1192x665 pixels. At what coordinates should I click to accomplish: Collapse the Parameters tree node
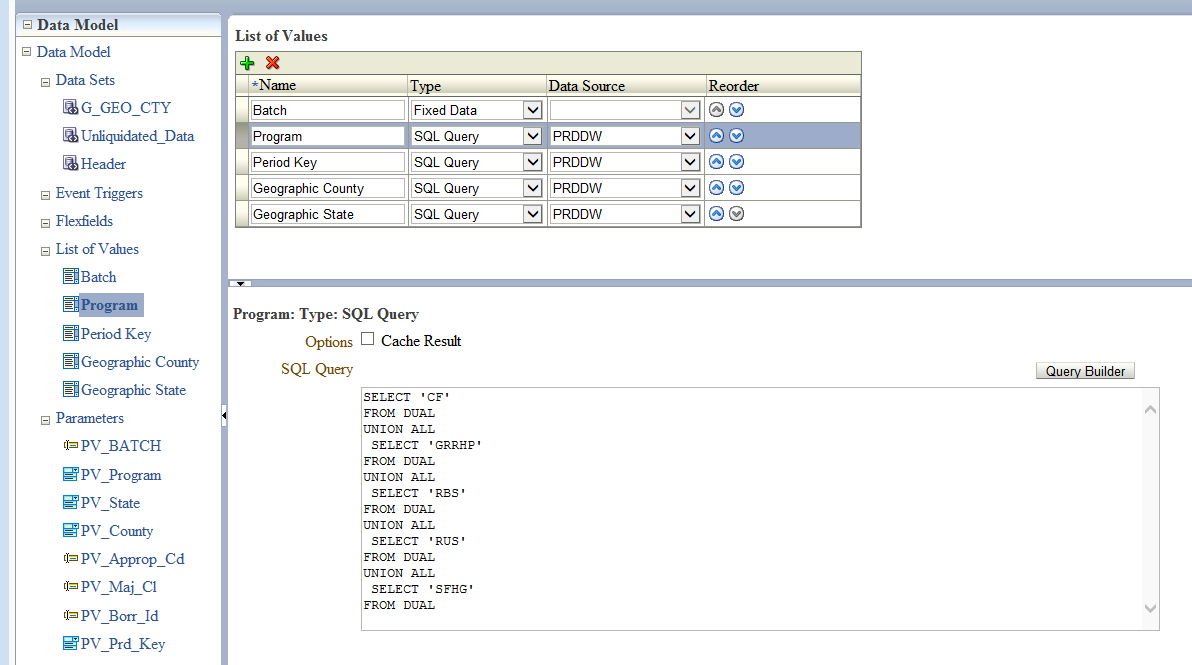coord(46,420)
